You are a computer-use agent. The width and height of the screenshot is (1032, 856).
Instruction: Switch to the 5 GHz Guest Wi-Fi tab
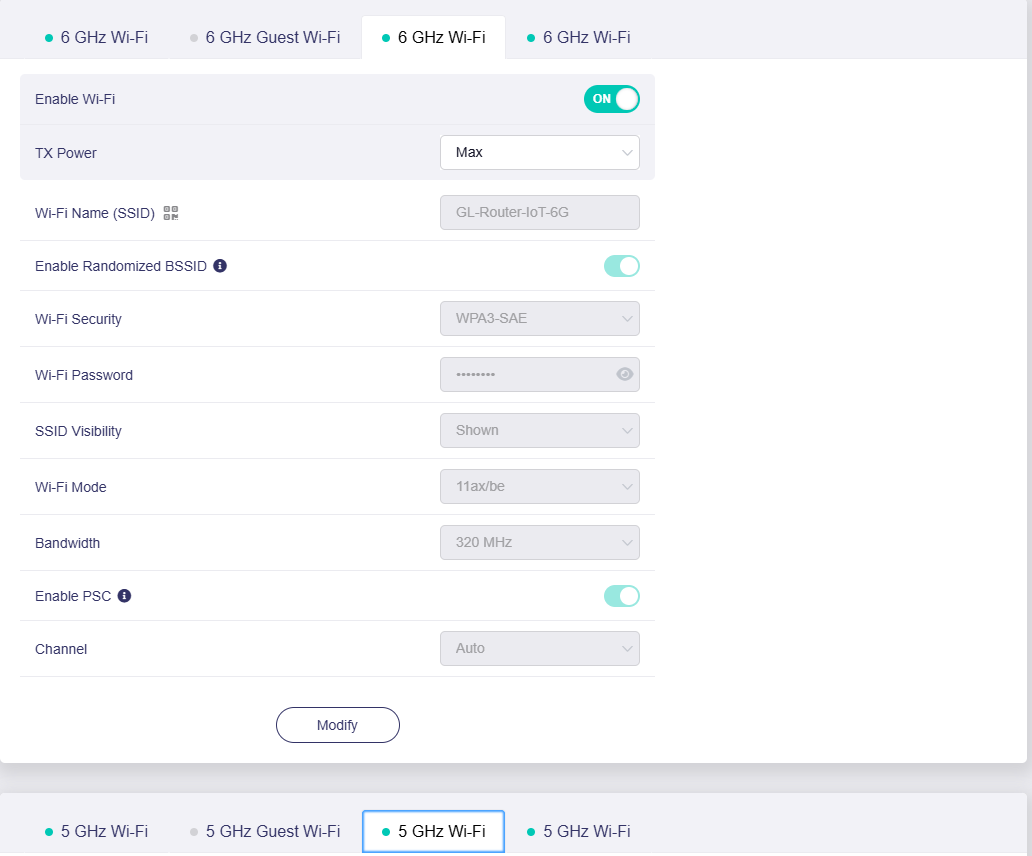pos(265,832)
